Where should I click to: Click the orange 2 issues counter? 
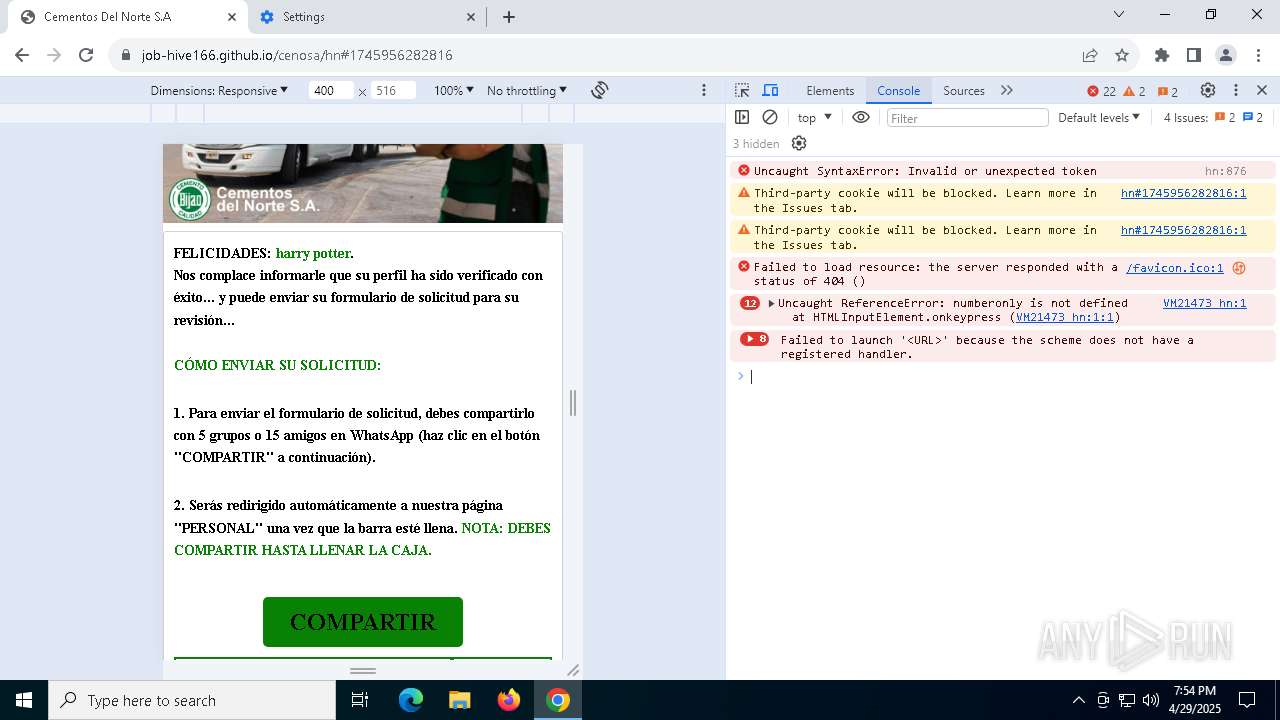pyautogui.click(x=1168, y=91)
